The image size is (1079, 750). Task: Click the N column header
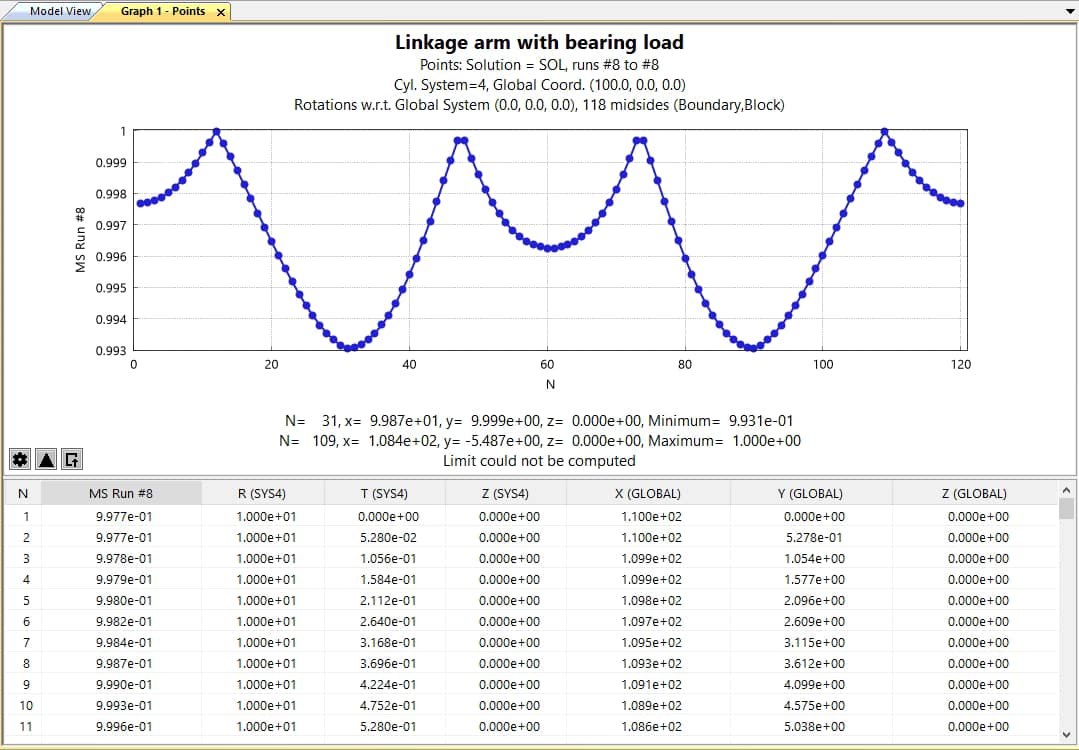coord(23,493)
